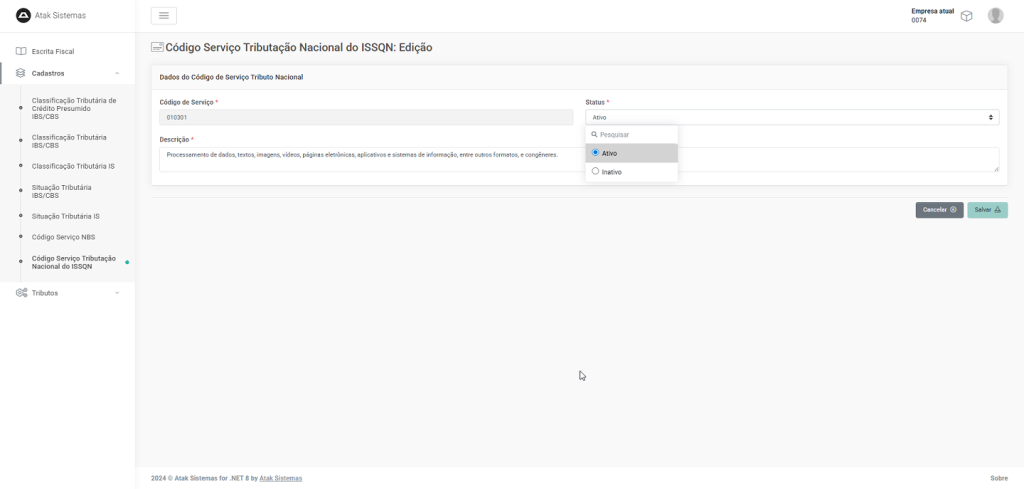Click the Escrita Fiscal book icon

[x=21, y=51]
